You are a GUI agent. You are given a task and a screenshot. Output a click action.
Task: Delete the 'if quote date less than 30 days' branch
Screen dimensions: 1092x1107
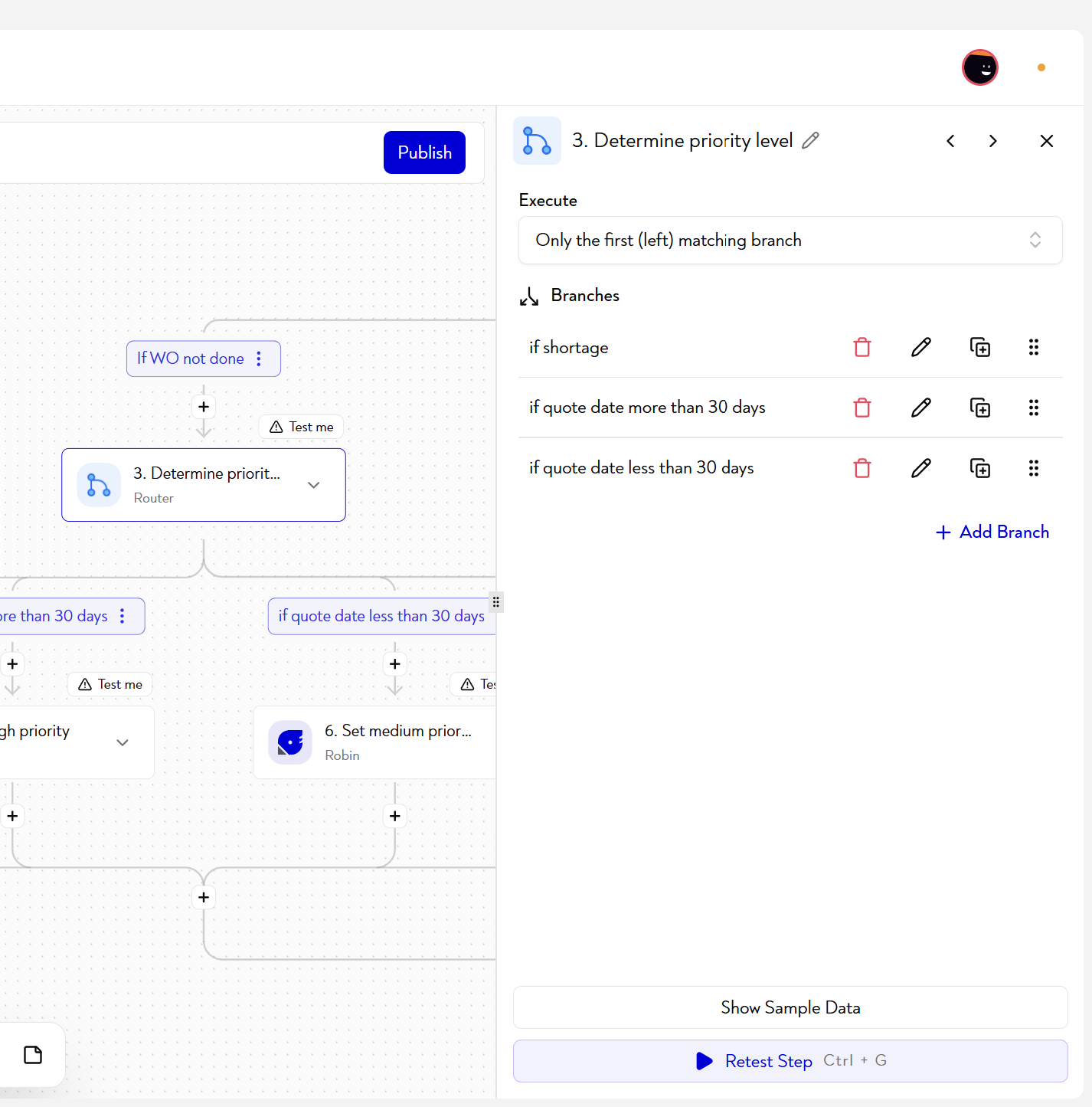tap(862, 468)
